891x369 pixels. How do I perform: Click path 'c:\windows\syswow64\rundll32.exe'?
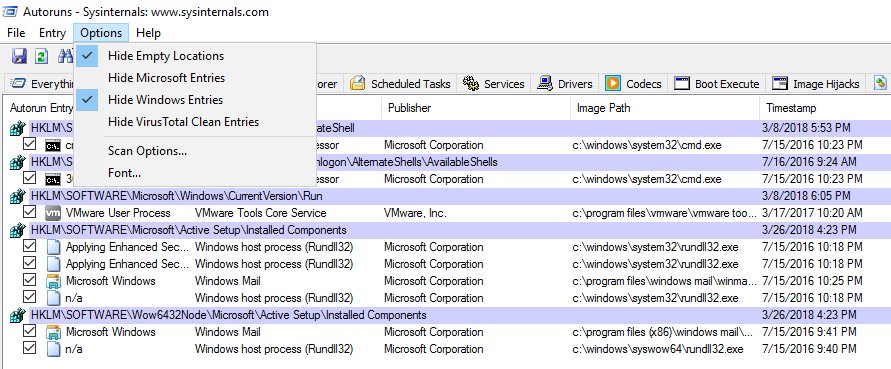[657, 349]
